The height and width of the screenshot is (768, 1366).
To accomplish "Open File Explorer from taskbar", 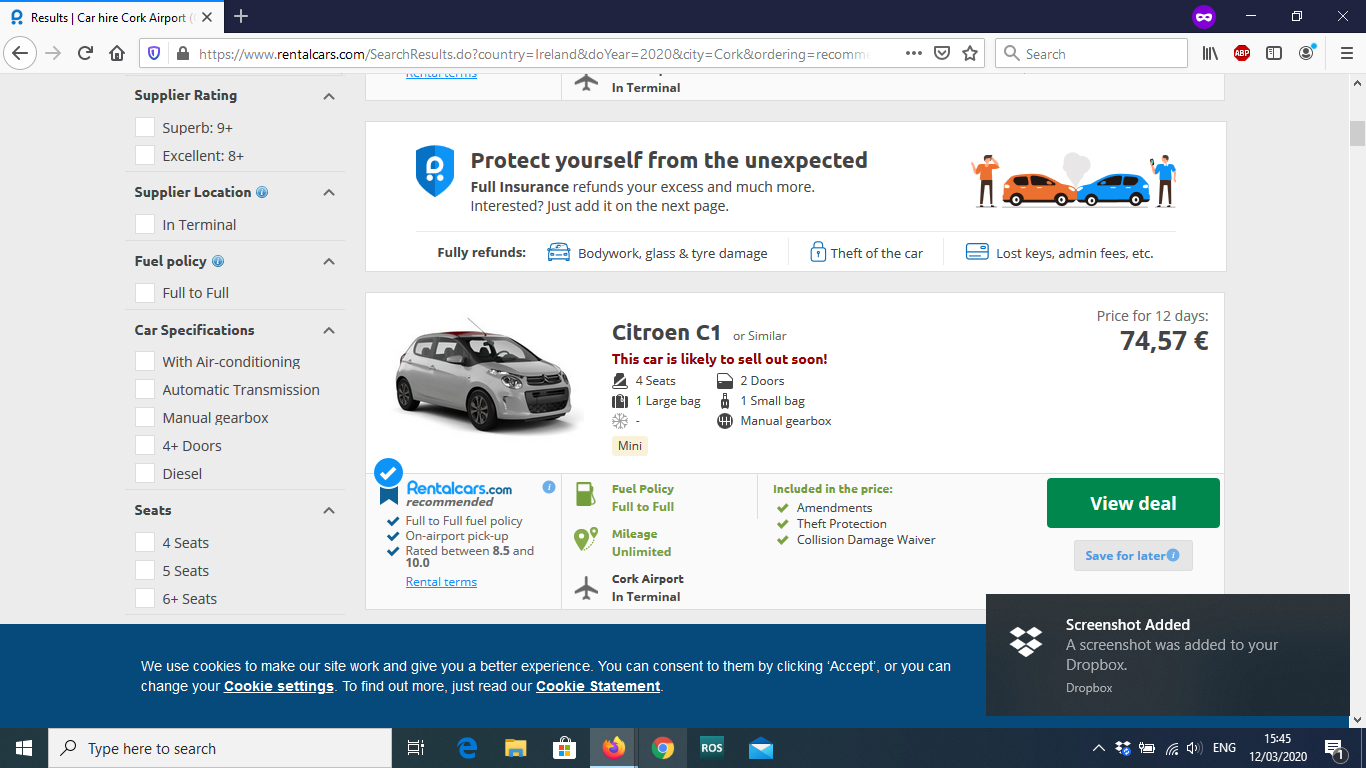I will 515,748.
